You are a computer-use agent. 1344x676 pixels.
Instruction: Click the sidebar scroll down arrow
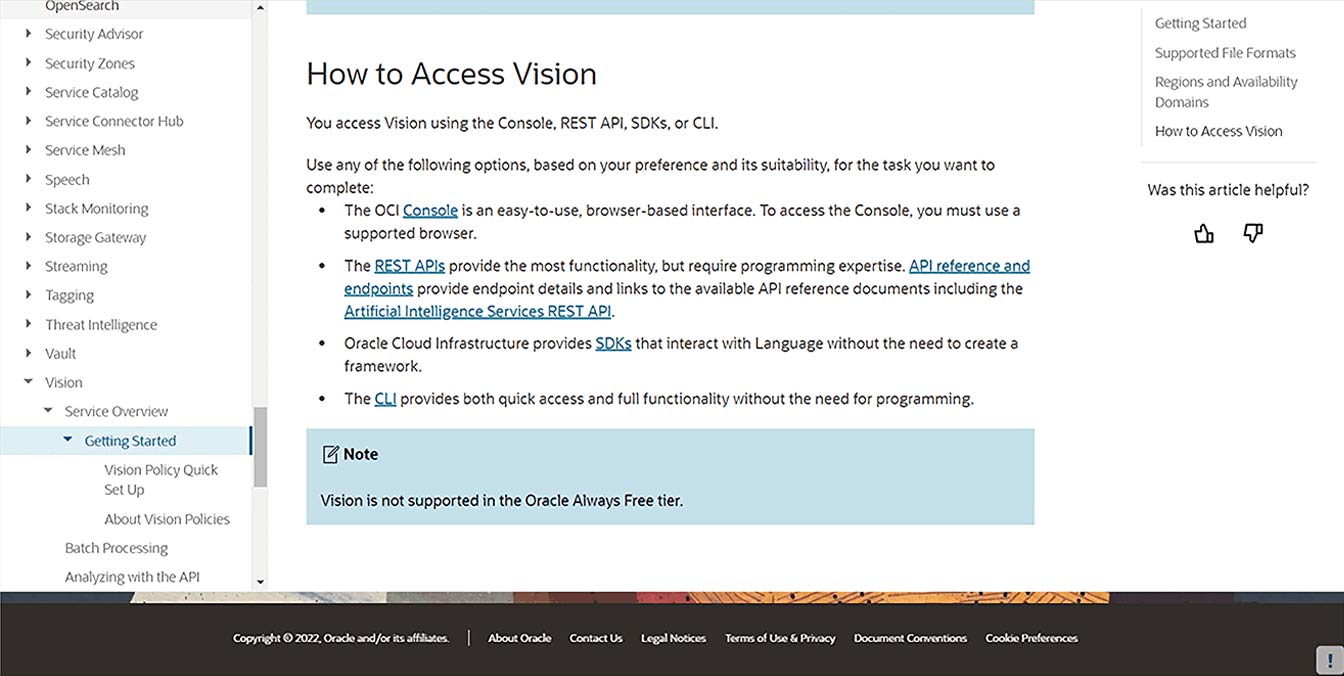pos(260,581)
